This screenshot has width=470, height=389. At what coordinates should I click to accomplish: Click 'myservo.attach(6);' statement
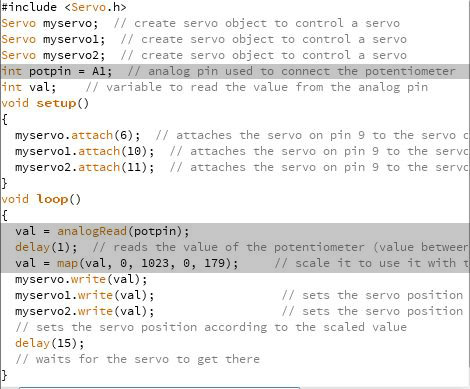click(78, 135)
